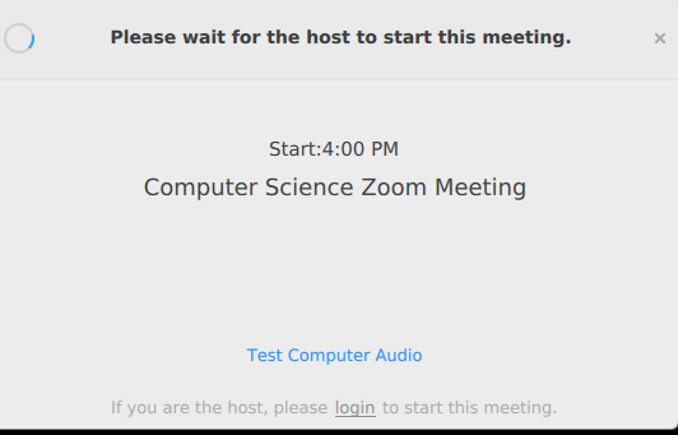Click the 'to start this meeting.' footer text
The width and height of the screenshot is (678, 435).
470,408
